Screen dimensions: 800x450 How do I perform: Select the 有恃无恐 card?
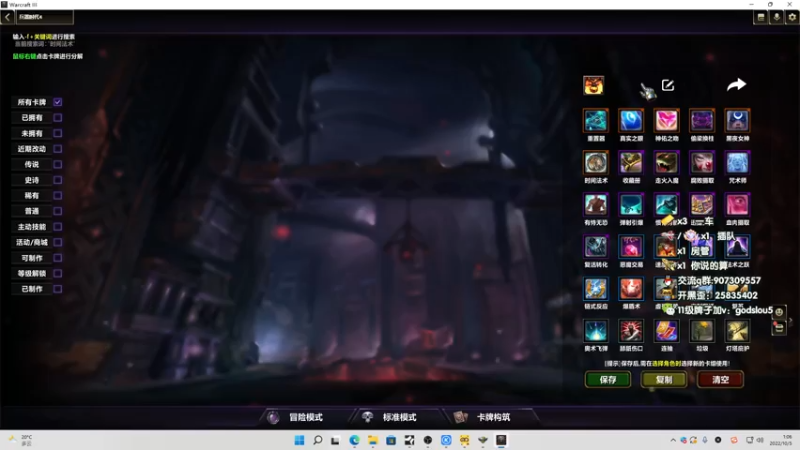click(x=596, y=205)
